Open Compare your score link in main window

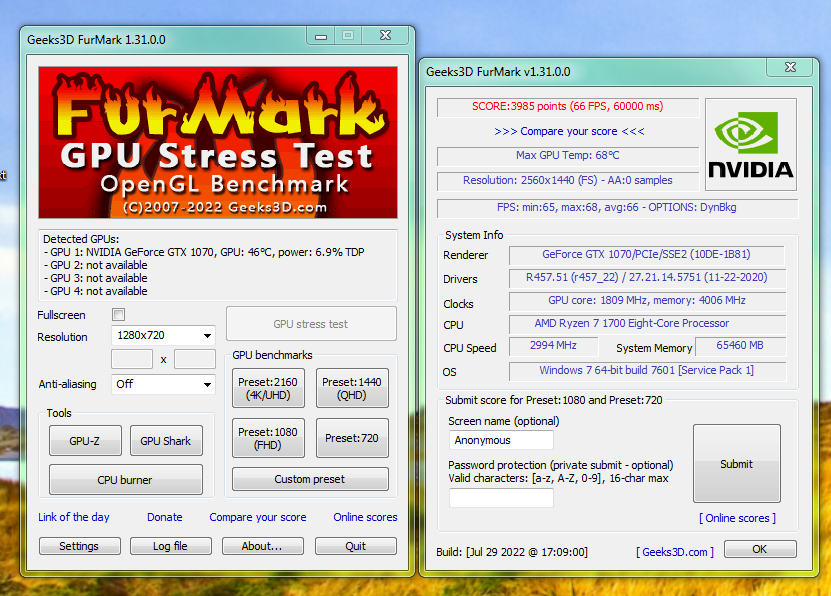click(x=258, y=517)
